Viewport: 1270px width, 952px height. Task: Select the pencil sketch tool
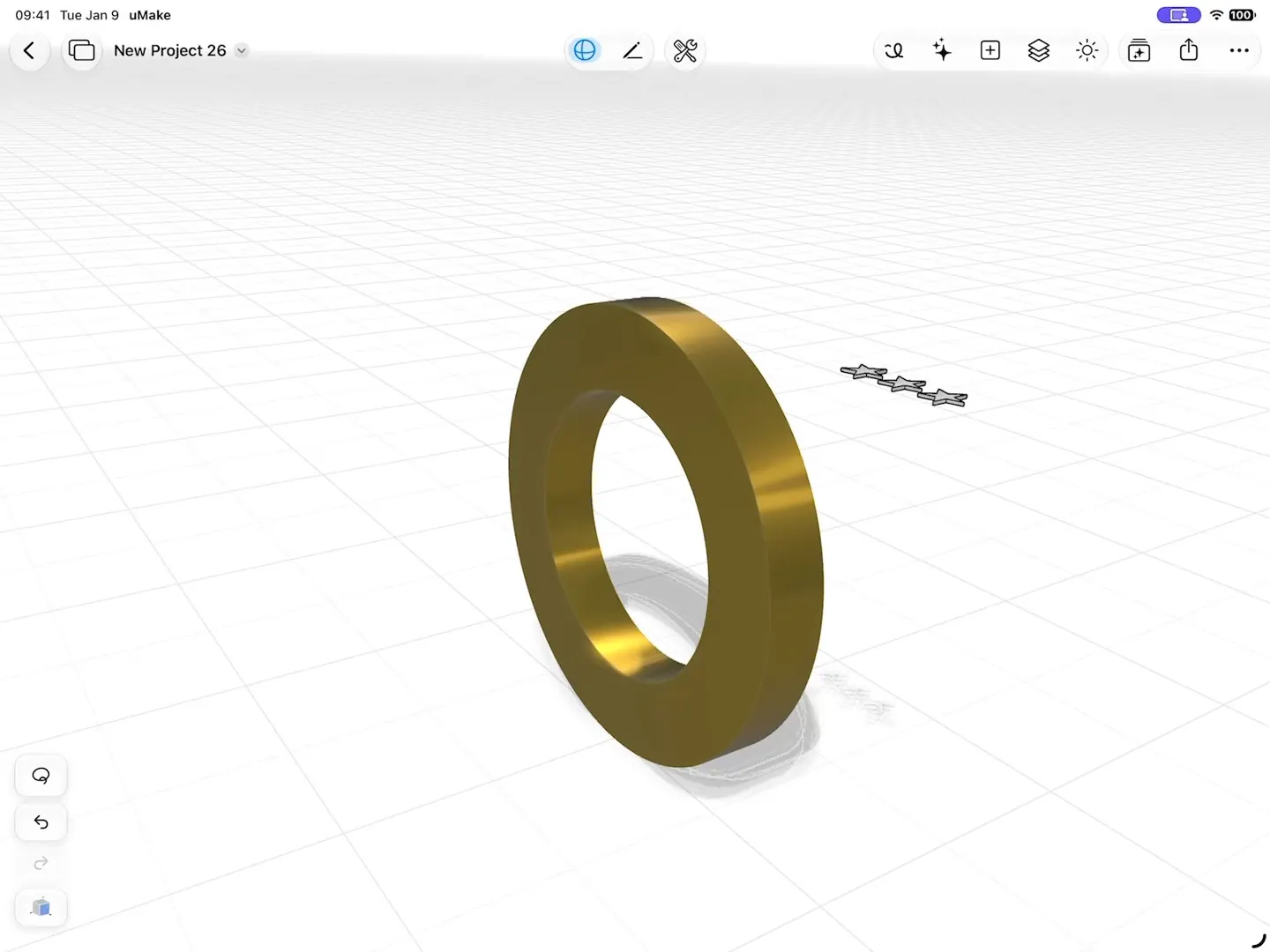632,51
